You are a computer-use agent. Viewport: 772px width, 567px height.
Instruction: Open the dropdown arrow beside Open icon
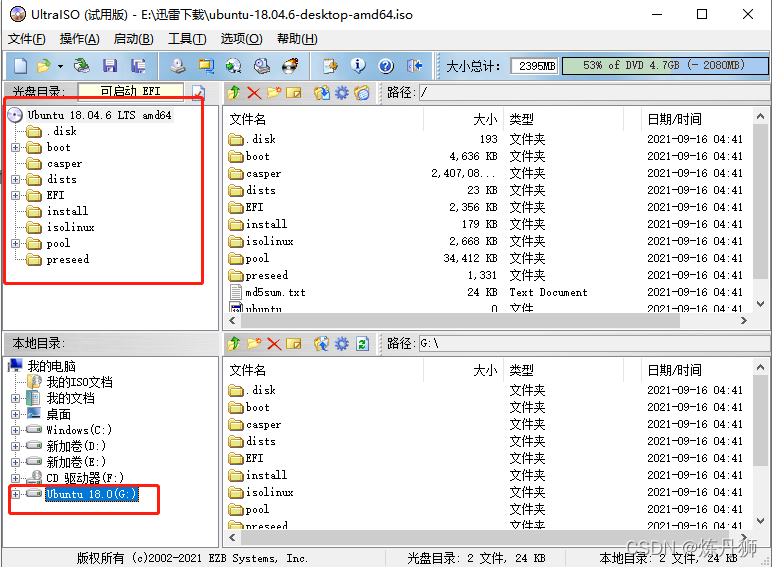pos(60,66)
